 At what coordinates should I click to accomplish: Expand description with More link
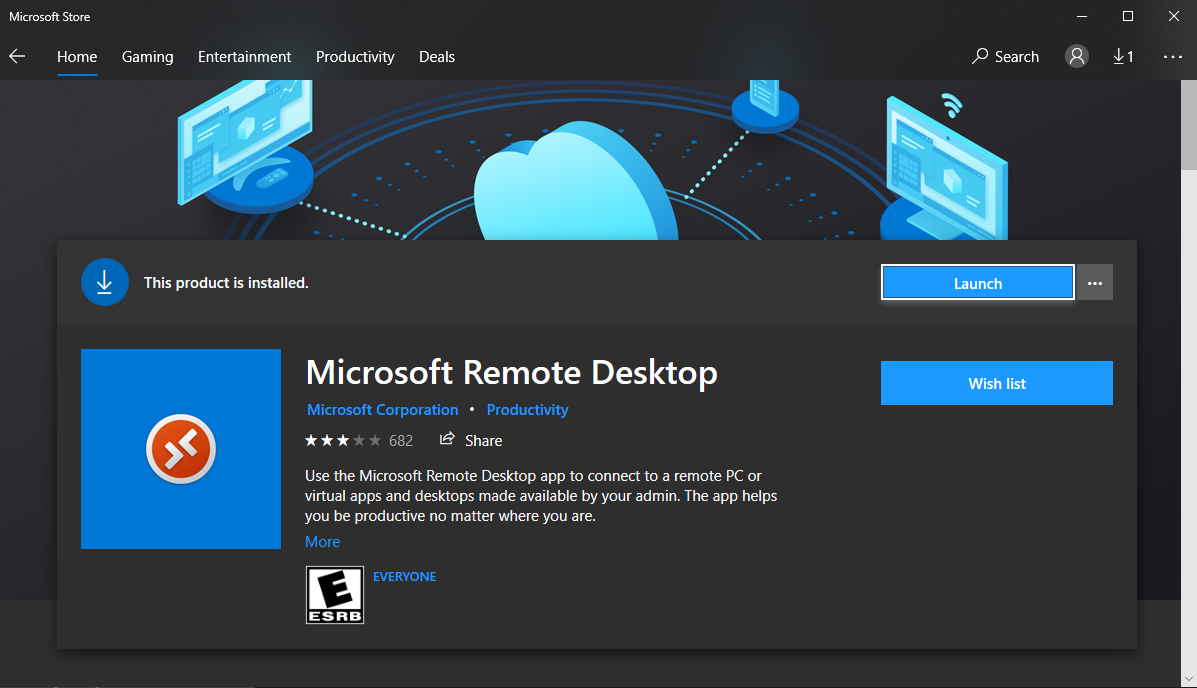click(x=322, y=541)
